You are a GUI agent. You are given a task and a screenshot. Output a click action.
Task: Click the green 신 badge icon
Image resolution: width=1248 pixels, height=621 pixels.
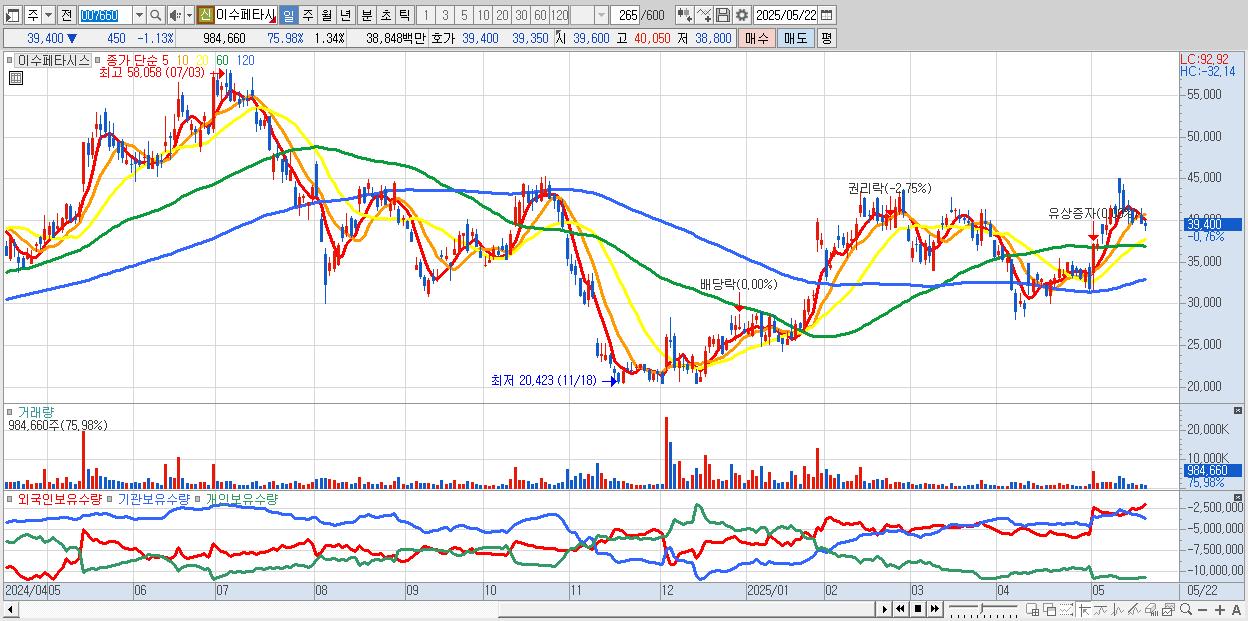205,15
